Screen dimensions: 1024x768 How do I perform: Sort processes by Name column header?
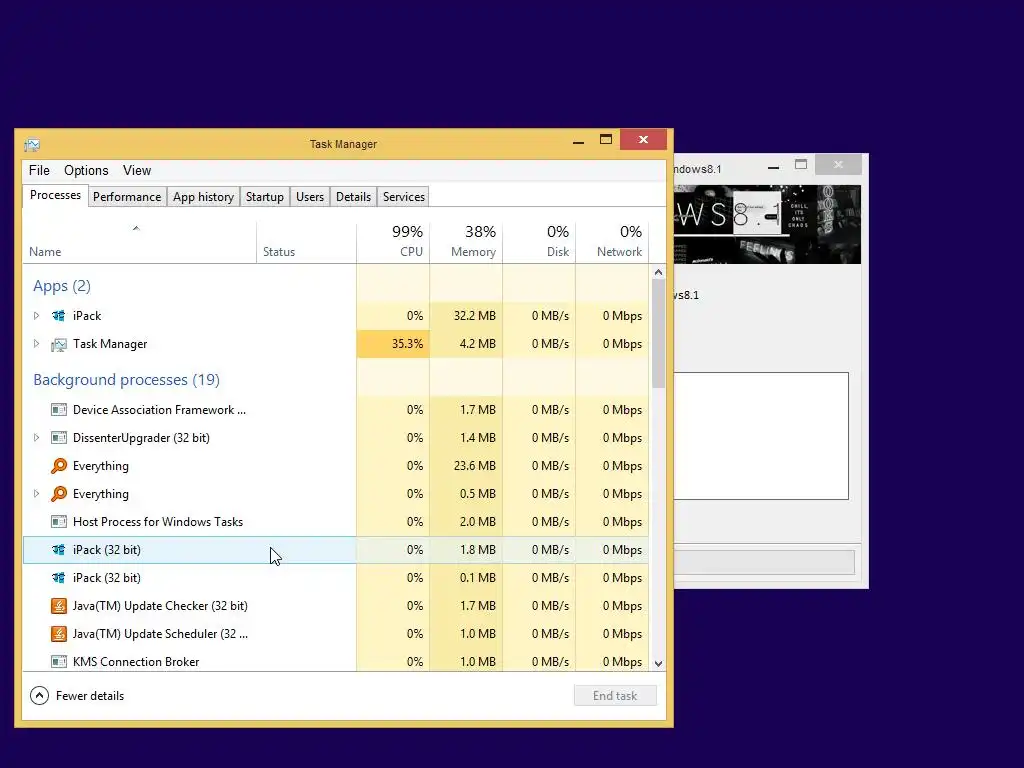click(x=139, y=243)
